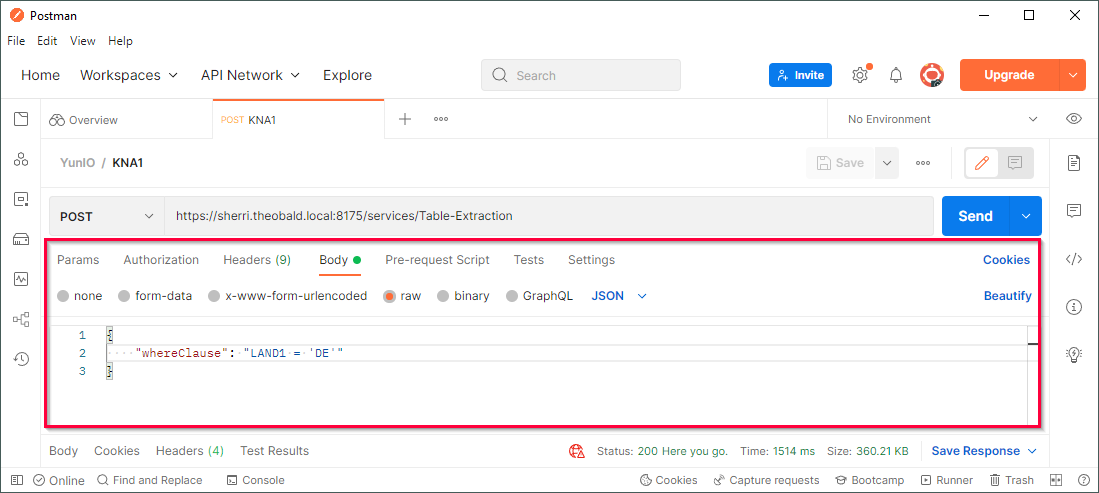Click the Beautify link
This screenshot has height=493, width=1099.
pyautogui.click(x=1007, y=296)
